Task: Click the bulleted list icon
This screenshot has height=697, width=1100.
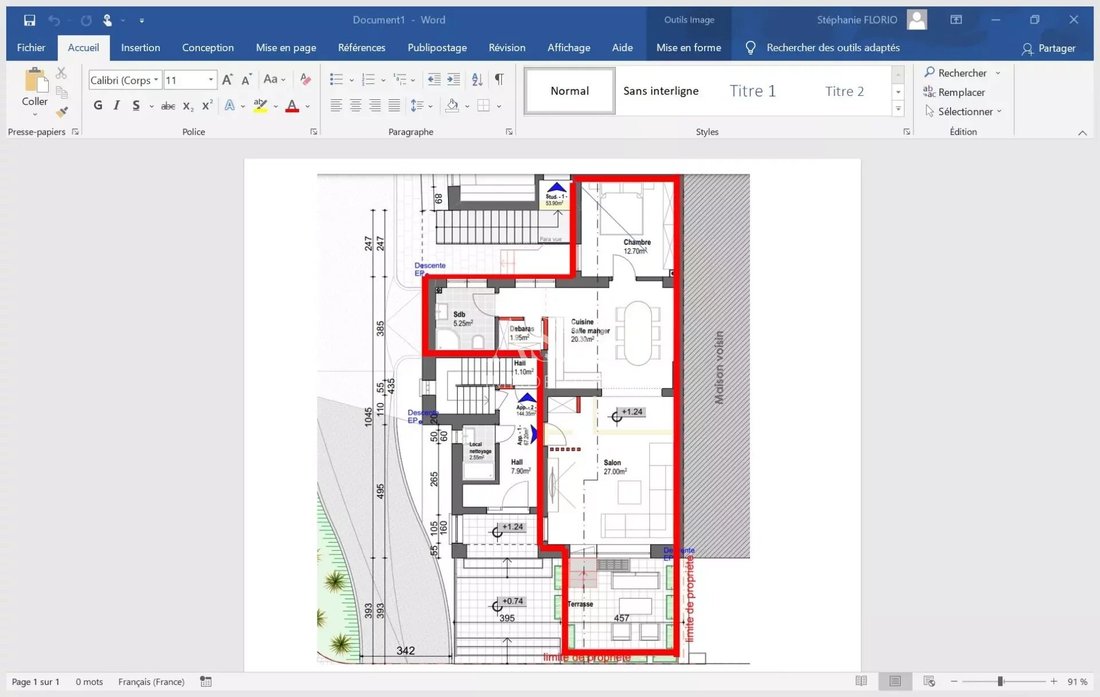Action: (x=336, y=80)
